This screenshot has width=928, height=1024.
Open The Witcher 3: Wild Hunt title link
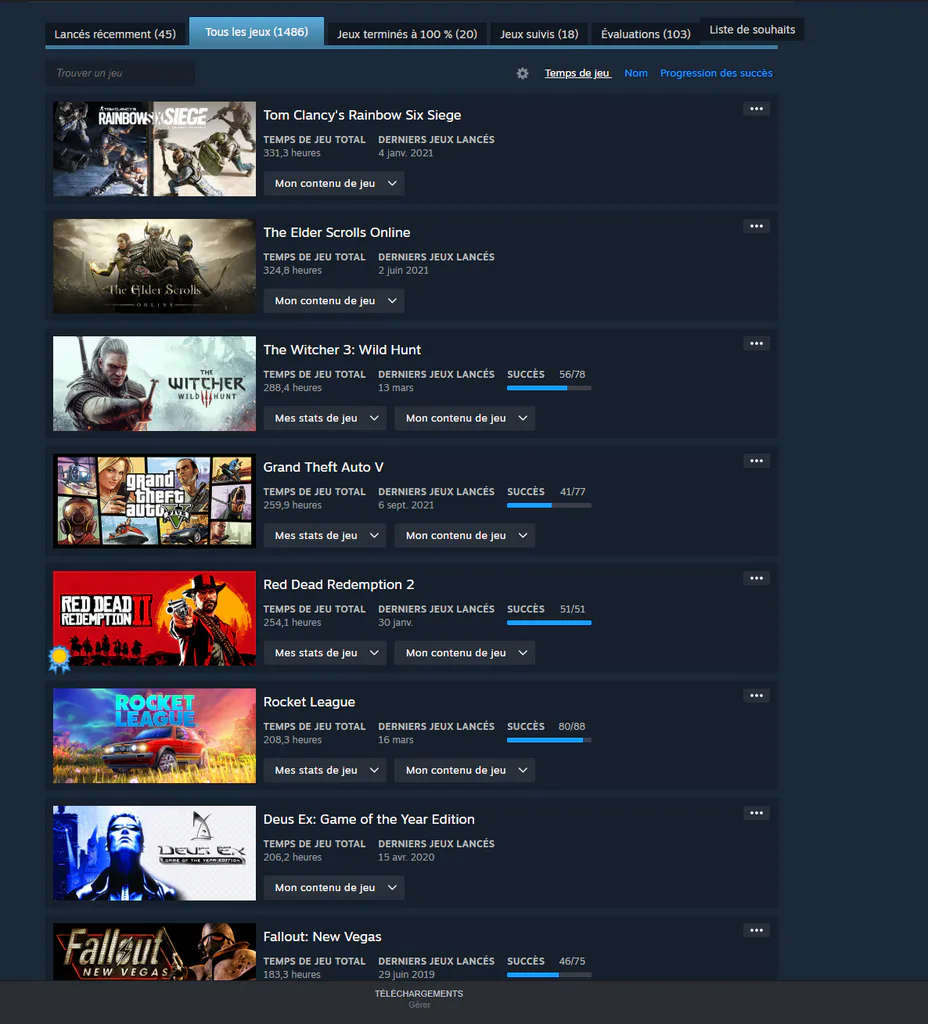tap(342, 350)
